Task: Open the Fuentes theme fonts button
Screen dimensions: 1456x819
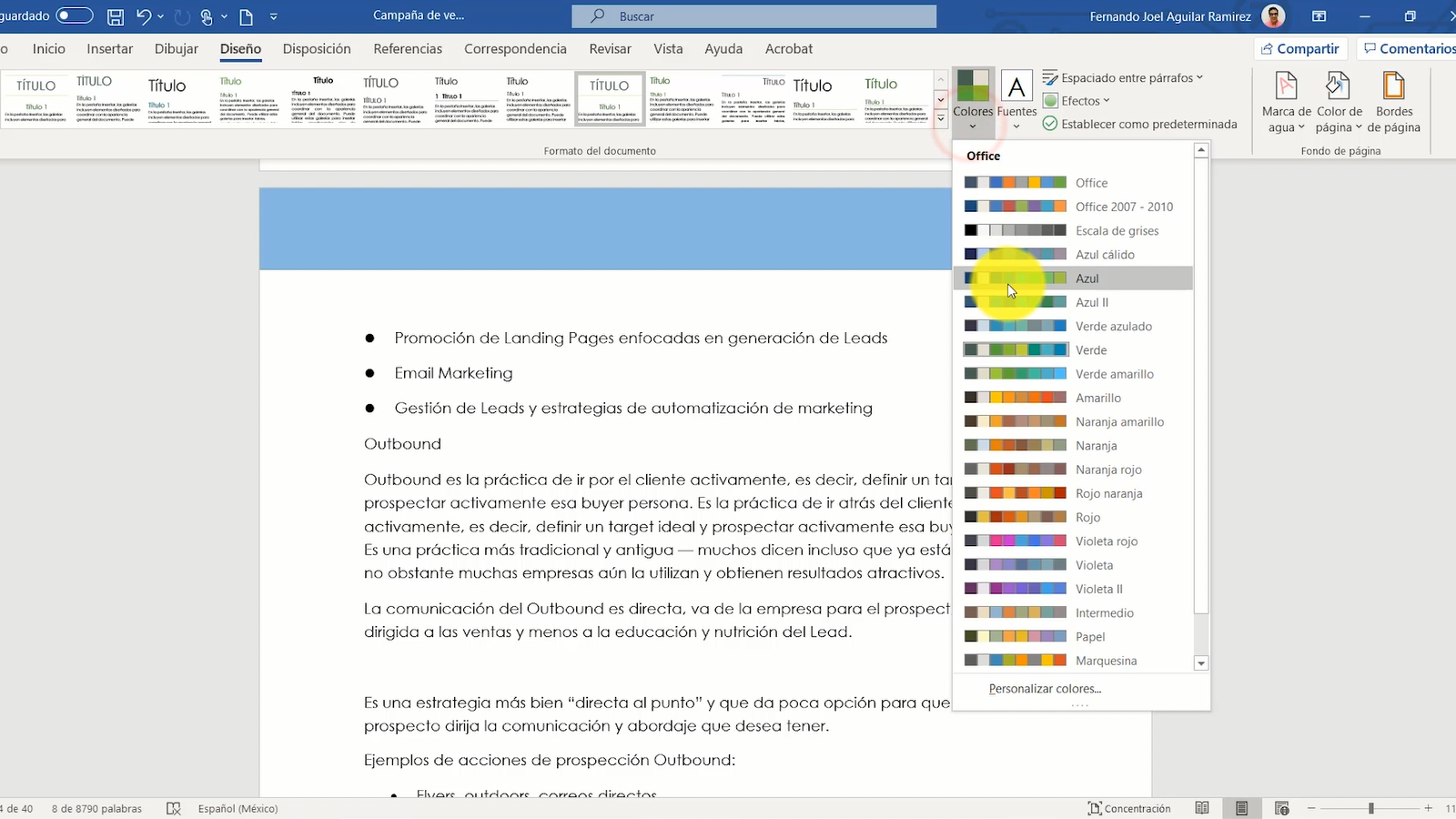Action: click(x=1016, y=100)
